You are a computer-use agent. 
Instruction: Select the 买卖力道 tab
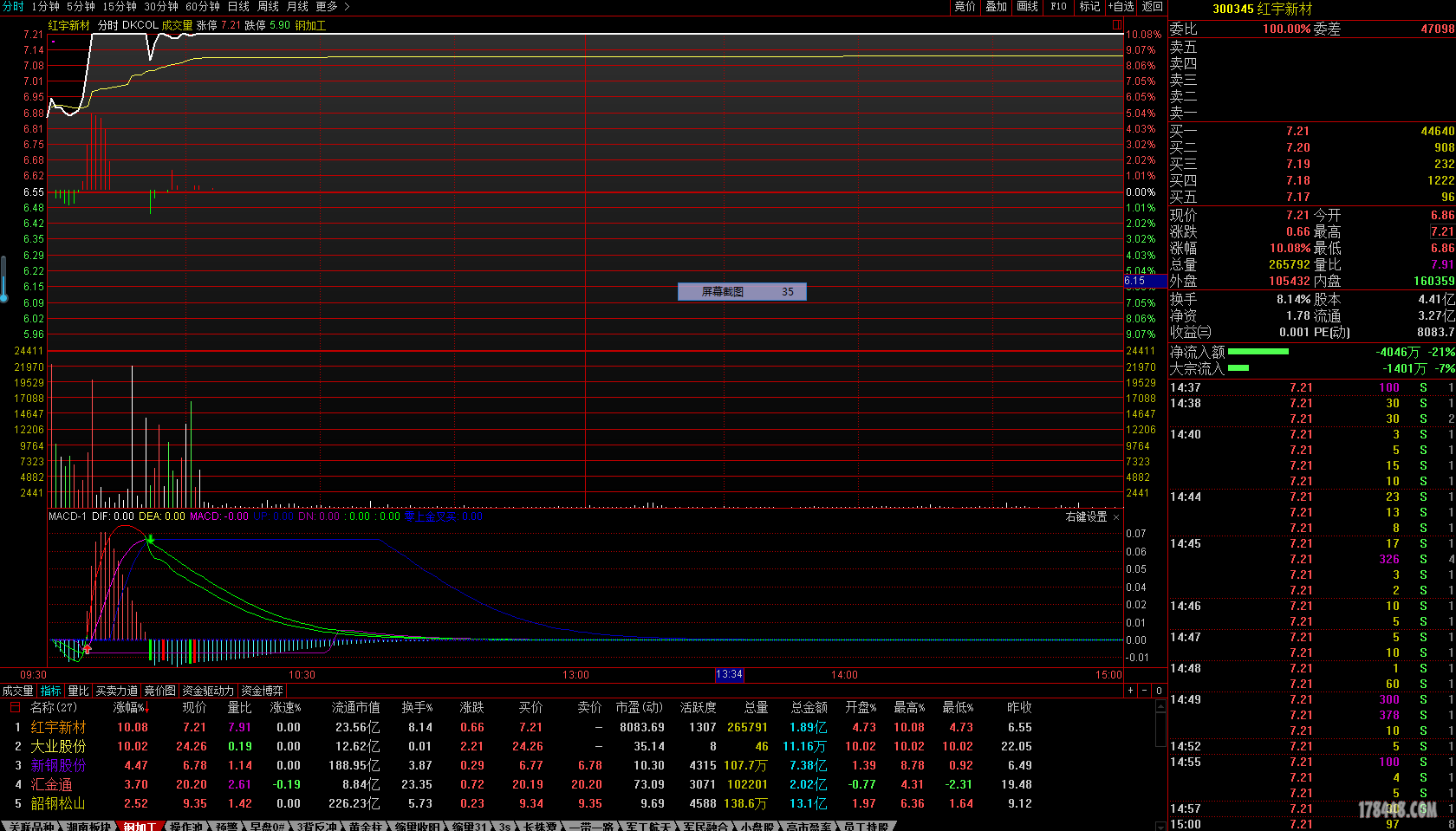[116, 691]
